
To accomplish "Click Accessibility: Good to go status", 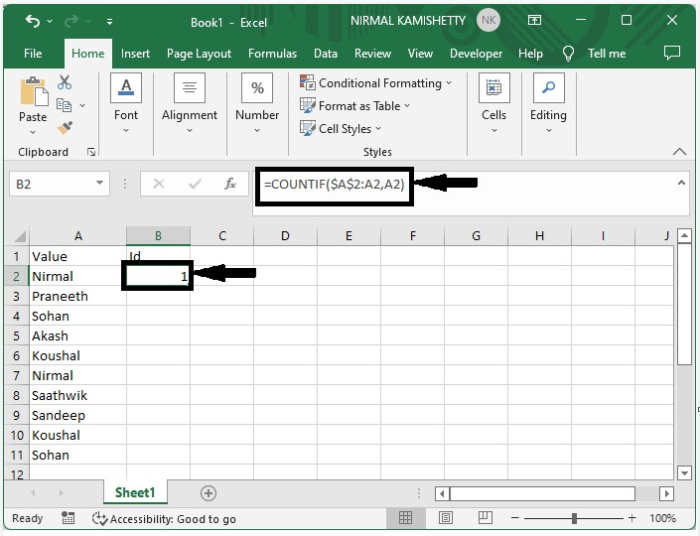I will [x=164, y=519].
